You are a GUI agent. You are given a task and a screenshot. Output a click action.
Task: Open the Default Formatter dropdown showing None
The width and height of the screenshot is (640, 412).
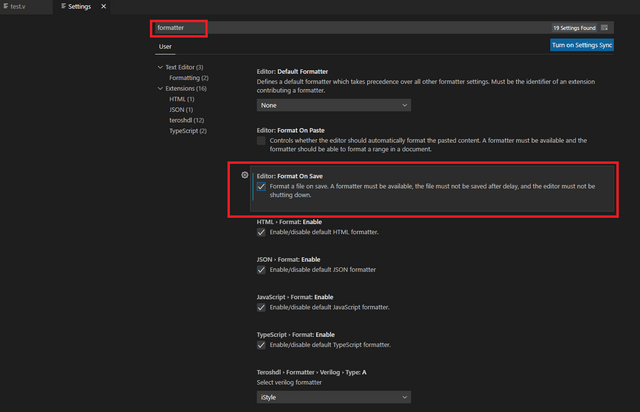pyautogui.click(x=333, y=104)
